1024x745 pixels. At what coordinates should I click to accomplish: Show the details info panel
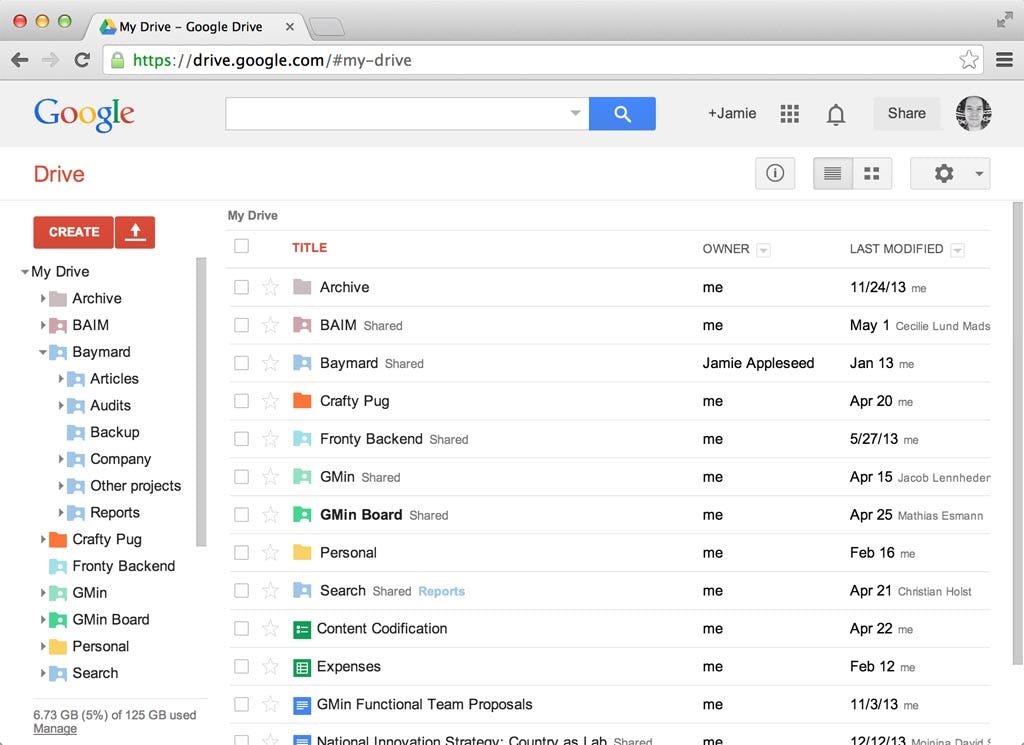tap(775, 173)
